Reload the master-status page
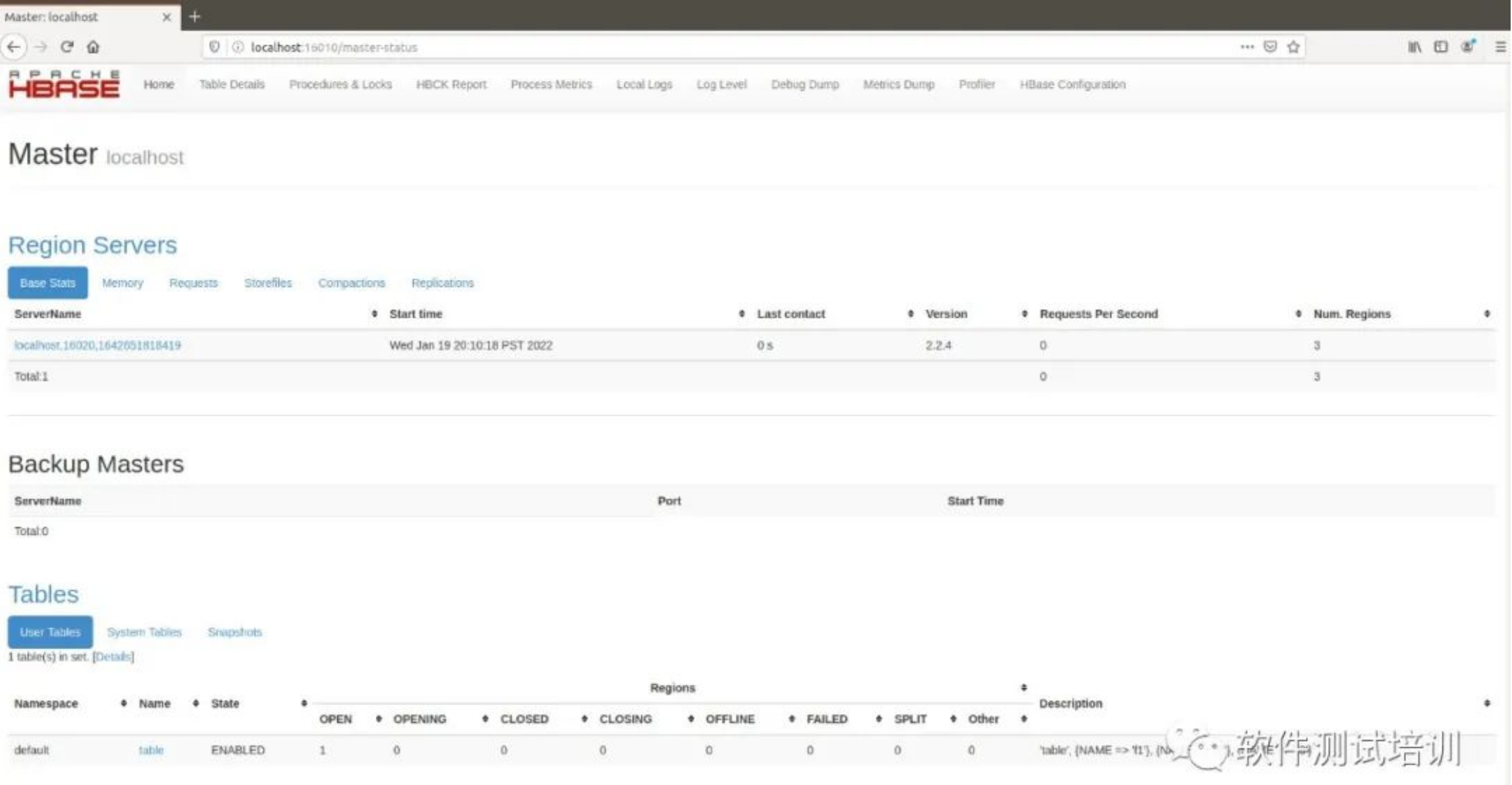This screenshot has height=785, width=1512. pyautogui.click(x=66, y=47)
